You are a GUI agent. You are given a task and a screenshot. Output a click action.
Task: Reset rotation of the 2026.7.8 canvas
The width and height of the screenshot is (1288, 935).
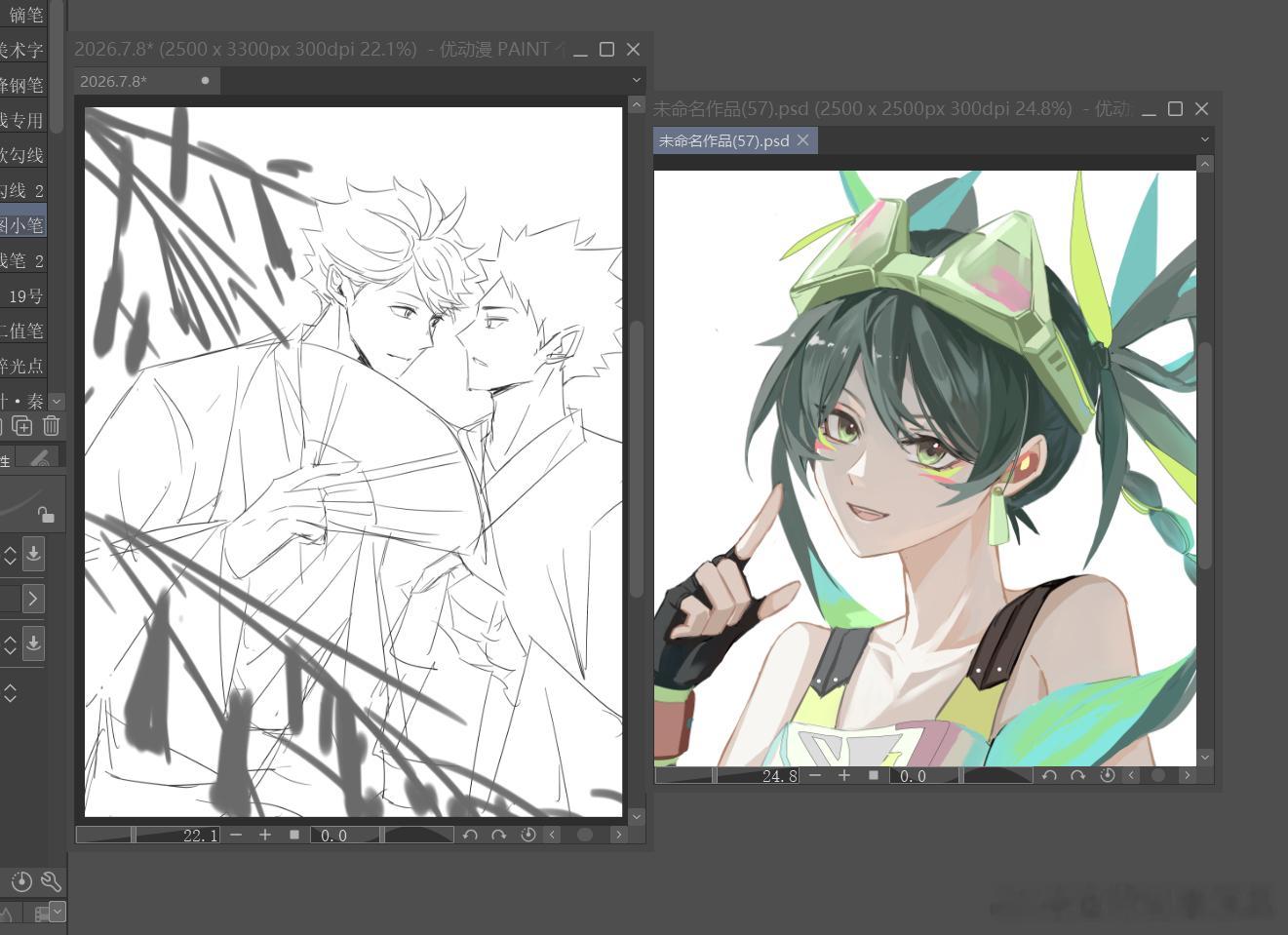click(x=527, y=835)
